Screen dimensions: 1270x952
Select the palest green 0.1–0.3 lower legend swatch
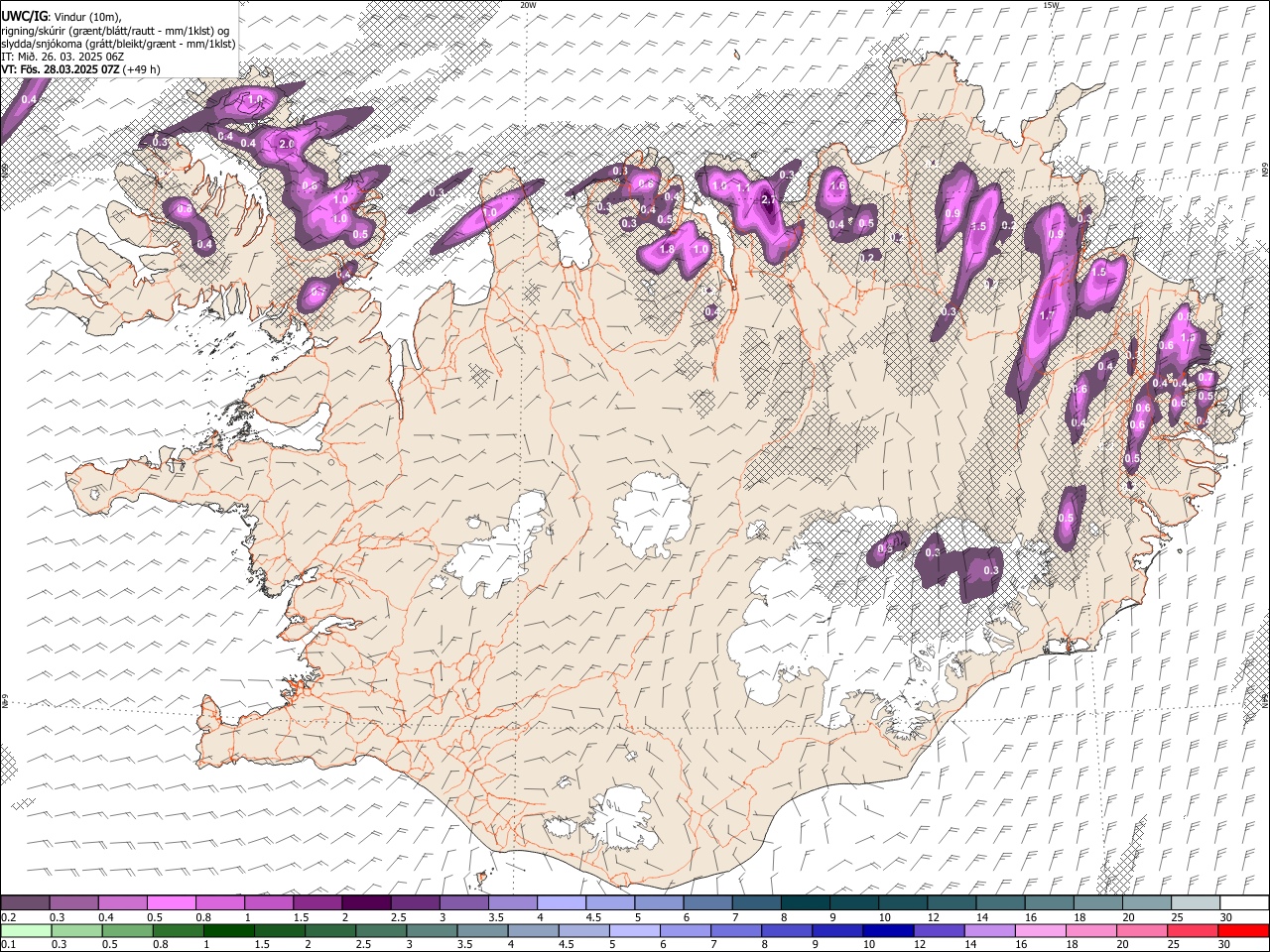pyautogui.click(x=26, y=930)
